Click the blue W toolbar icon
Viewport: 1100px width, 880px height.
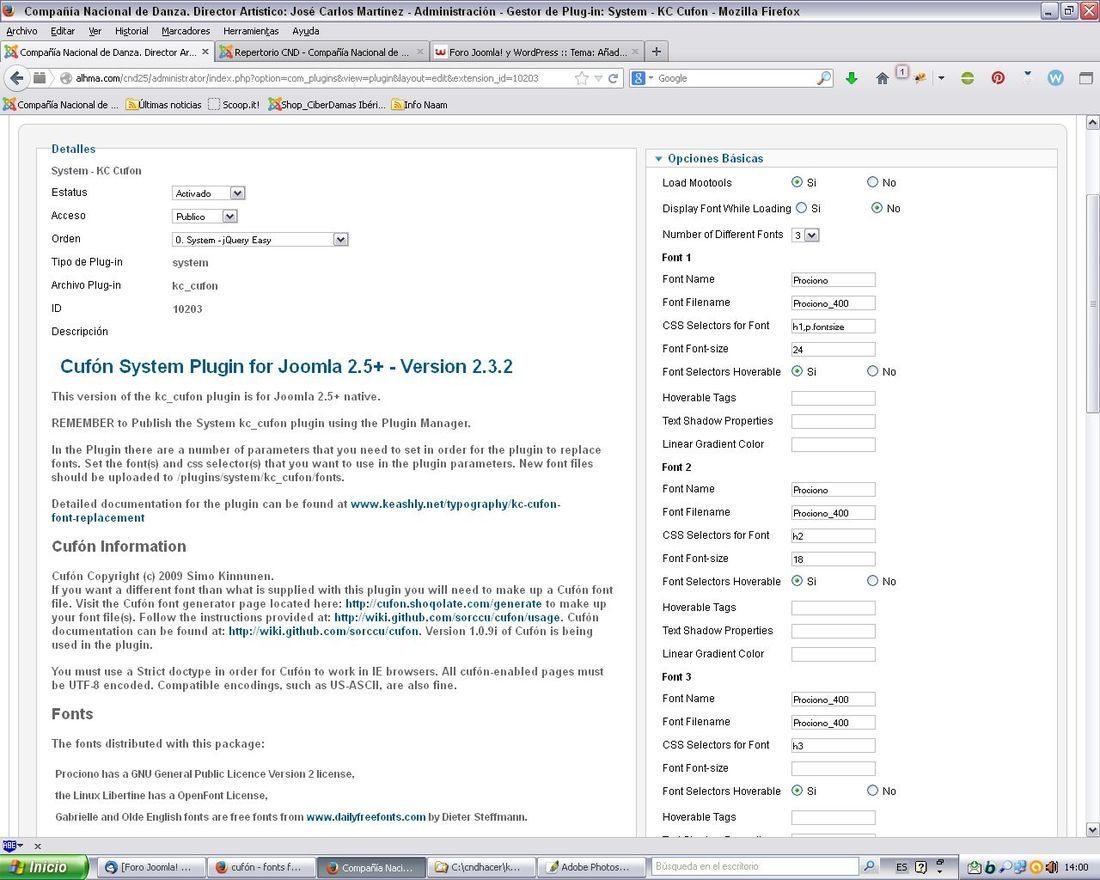coord(1055,79)
